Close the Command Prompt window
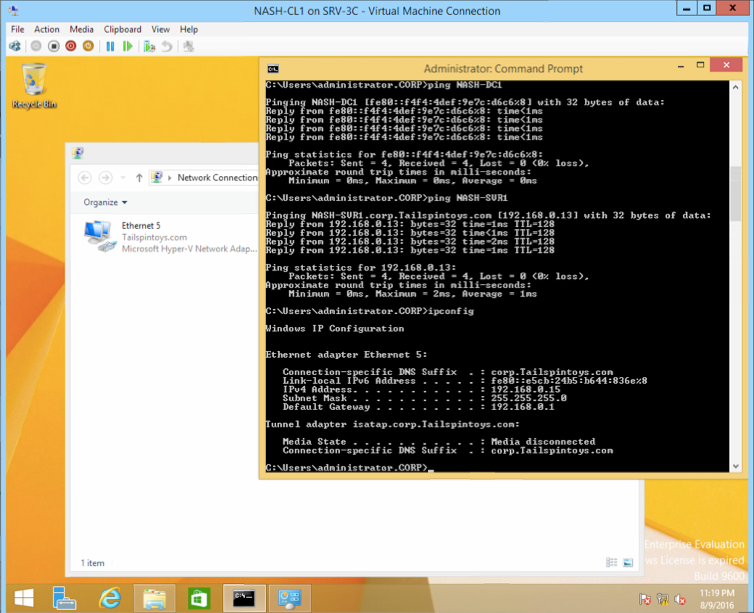This screenshot has height=613, width=754. 727,65
